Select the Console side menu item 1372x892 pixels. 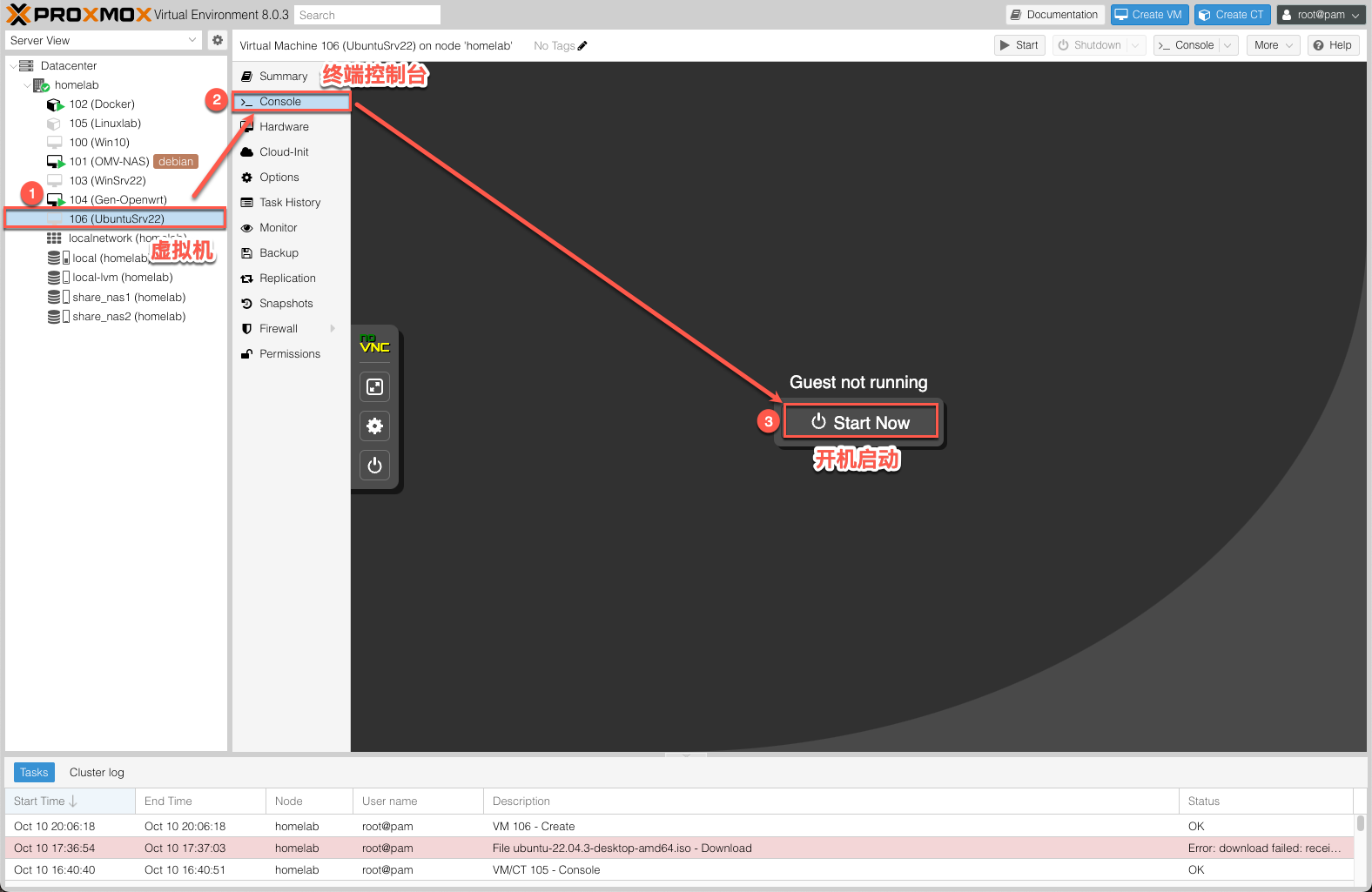pos(291,102)
